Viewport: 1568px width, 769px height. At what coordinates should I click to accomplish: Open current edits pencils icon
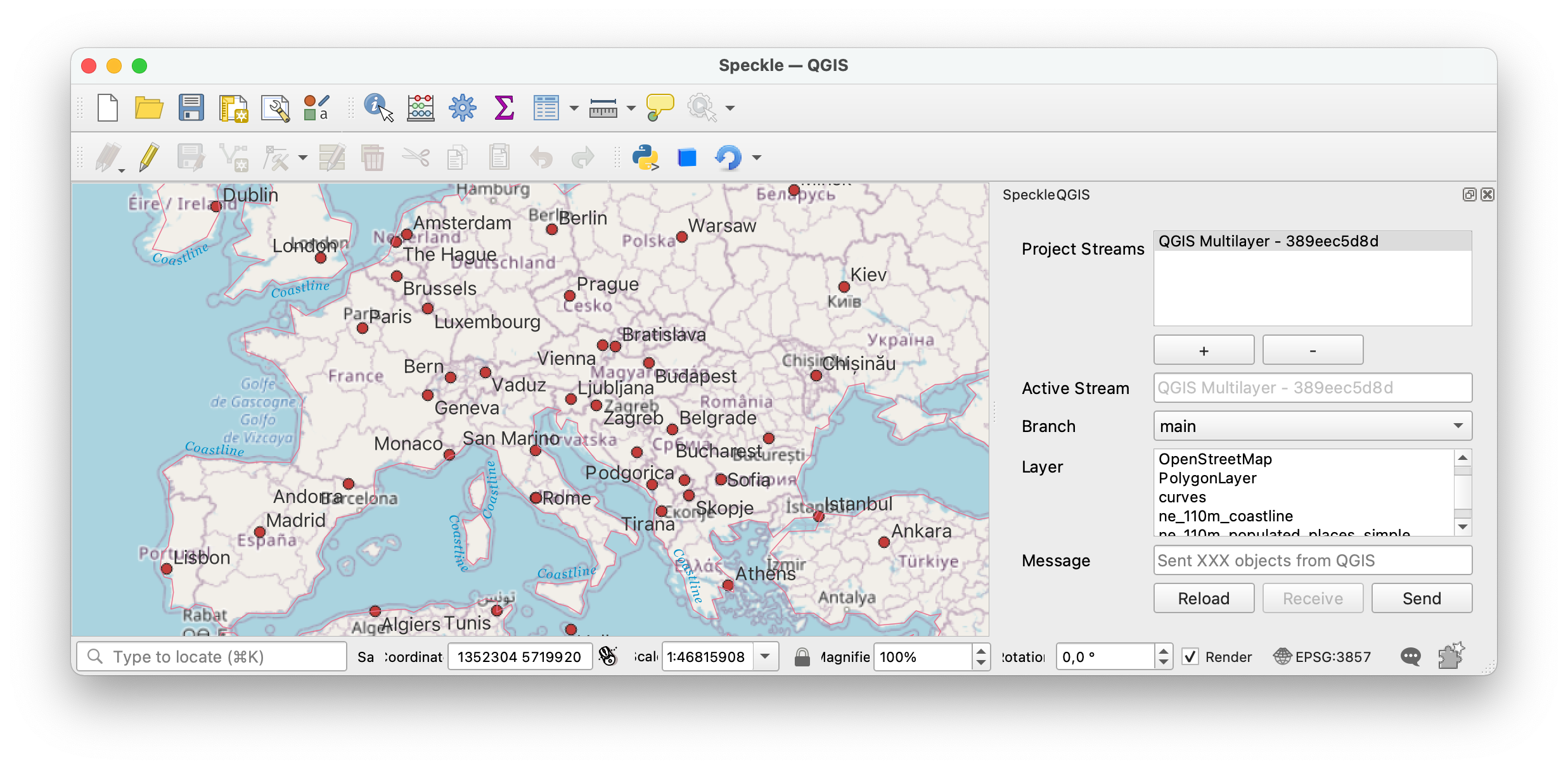tap(109, 157)
